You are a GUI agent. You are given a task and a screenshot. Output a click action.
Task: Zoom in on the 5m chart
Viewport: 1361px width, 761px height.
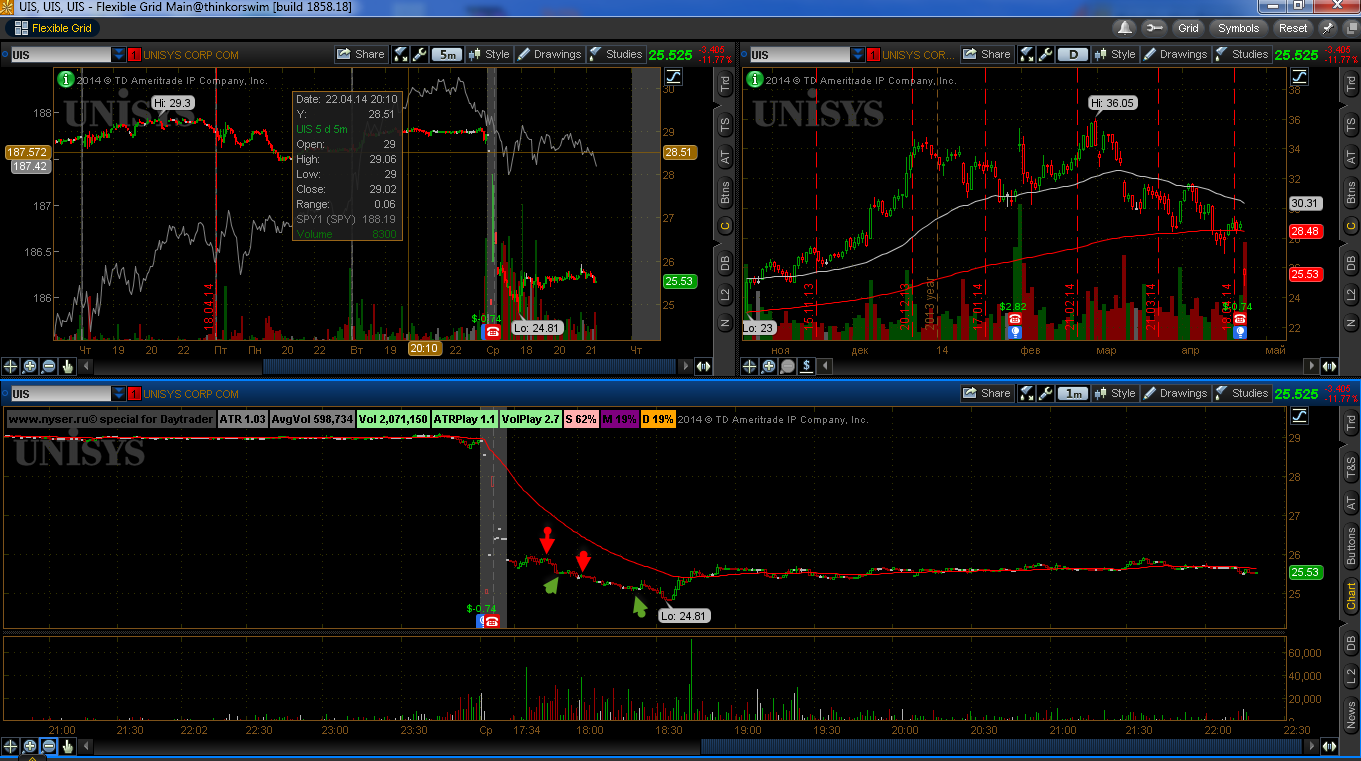[30, 366]
